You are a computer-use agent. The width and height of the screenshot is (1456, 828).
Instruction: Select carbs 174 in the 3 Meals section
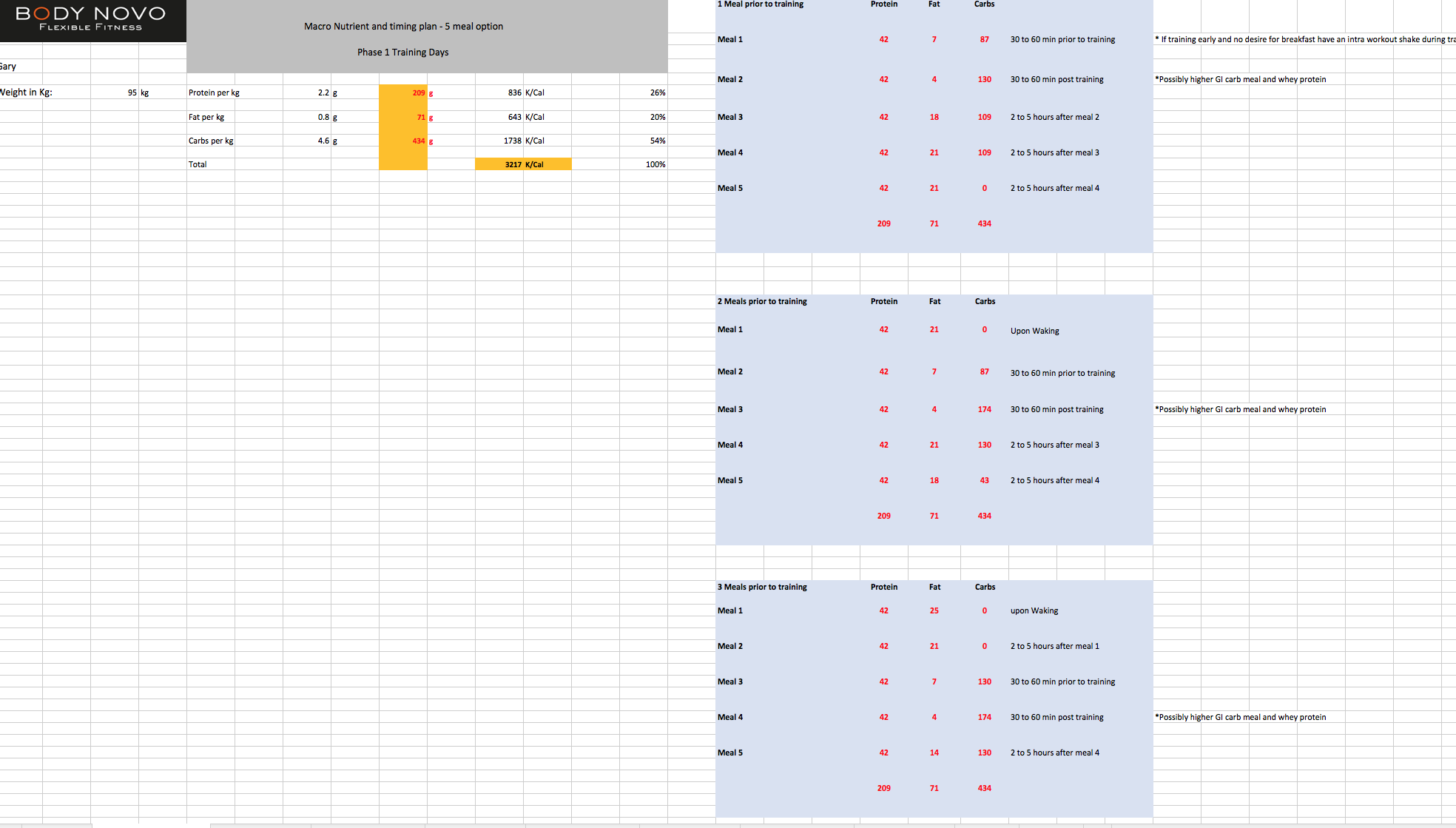click(x=985, y=717)
